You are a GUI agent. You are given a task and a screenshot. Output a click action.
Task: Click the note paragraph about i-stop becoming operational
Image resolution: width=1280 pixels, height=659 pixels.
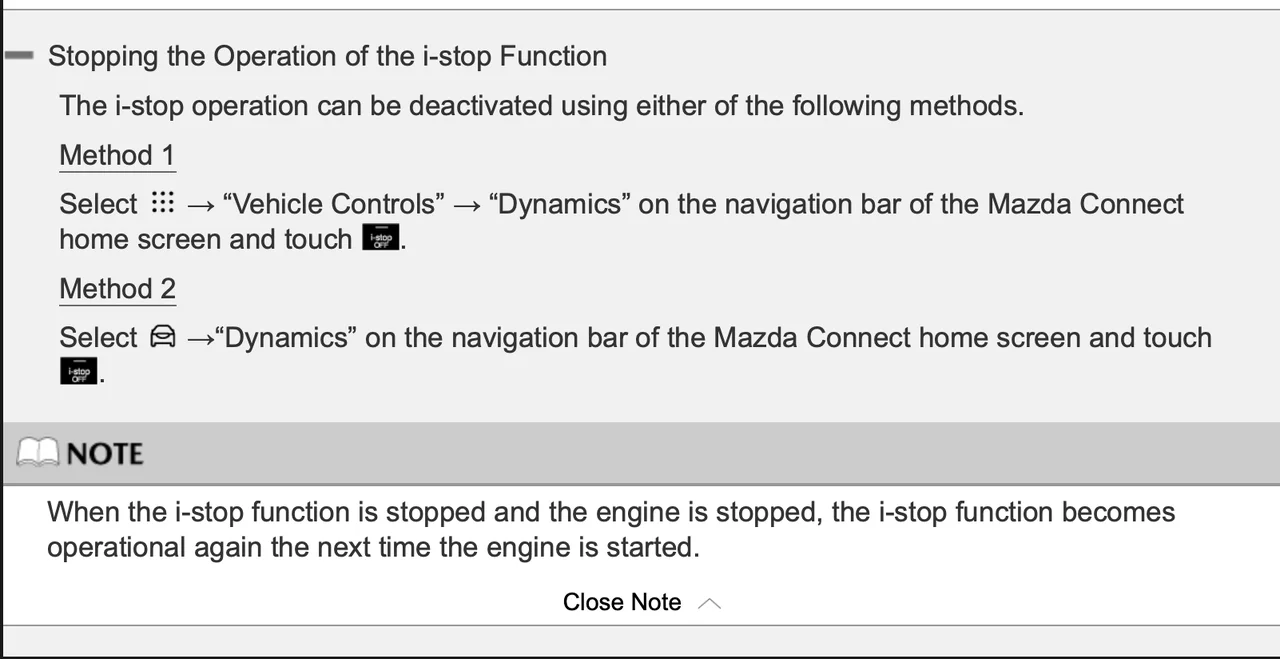click(610, 529)
